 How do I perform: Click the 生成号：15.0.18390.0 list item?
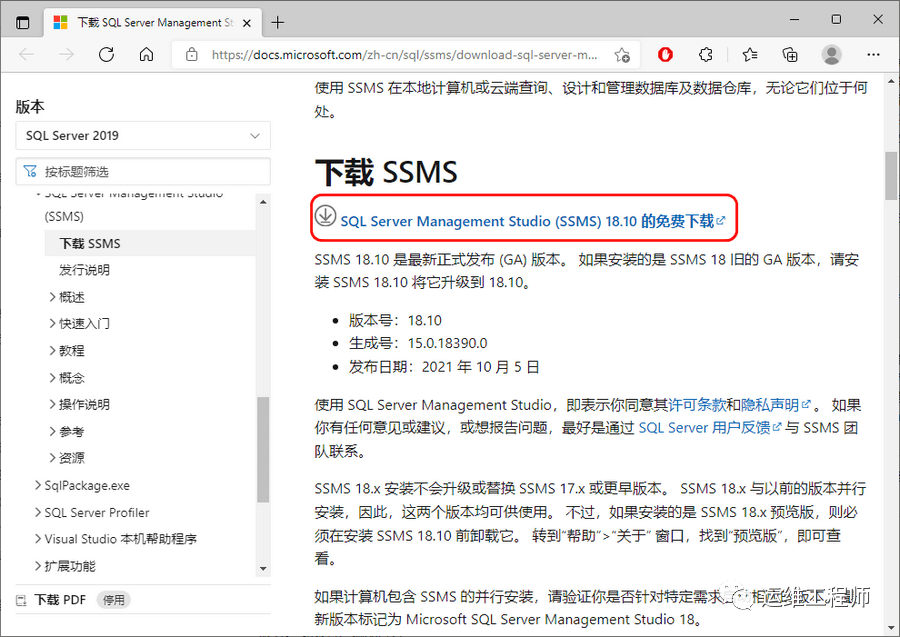(x=418, y=343)
